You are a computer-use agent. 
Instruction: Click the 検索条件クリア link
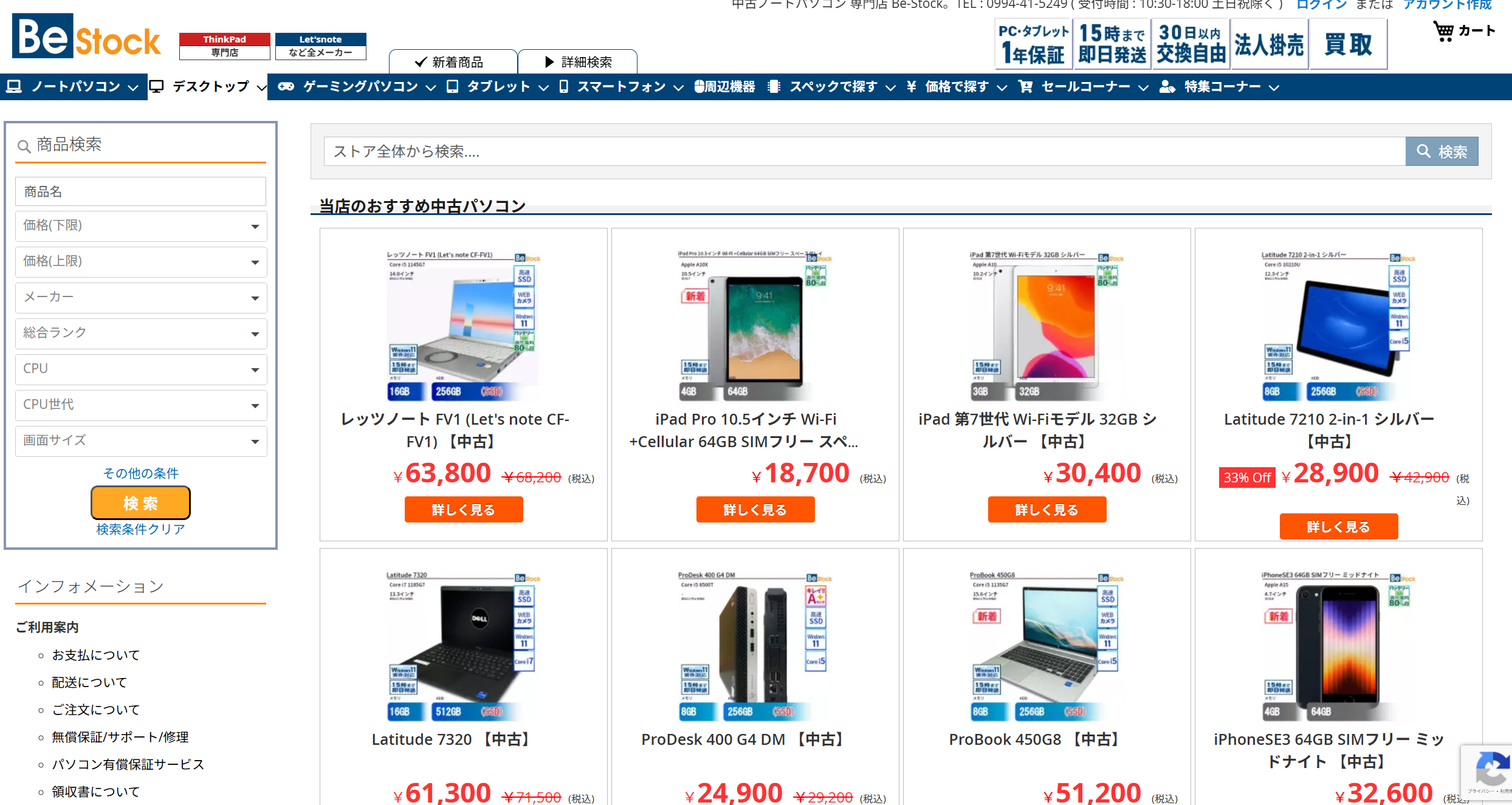(140, 529)
